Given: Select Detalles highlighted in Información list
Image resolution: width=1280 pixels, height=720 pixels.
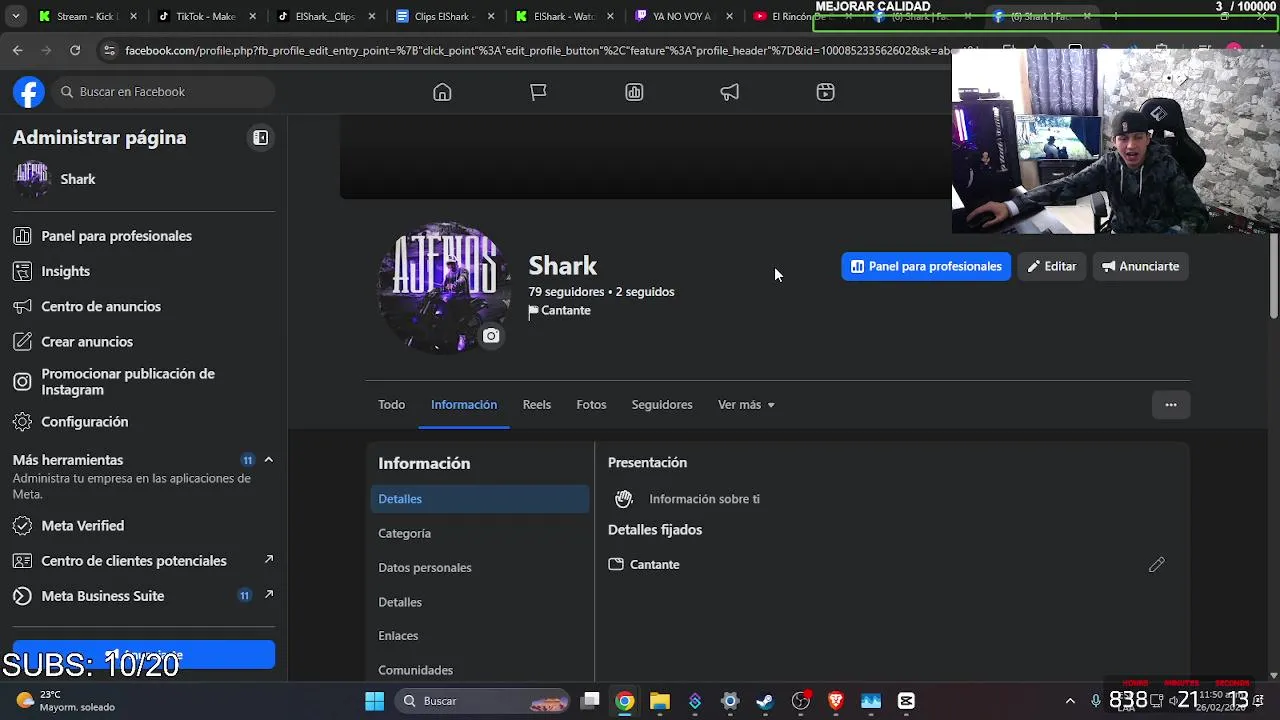Looking at the screenshot, I should (480, 499).
